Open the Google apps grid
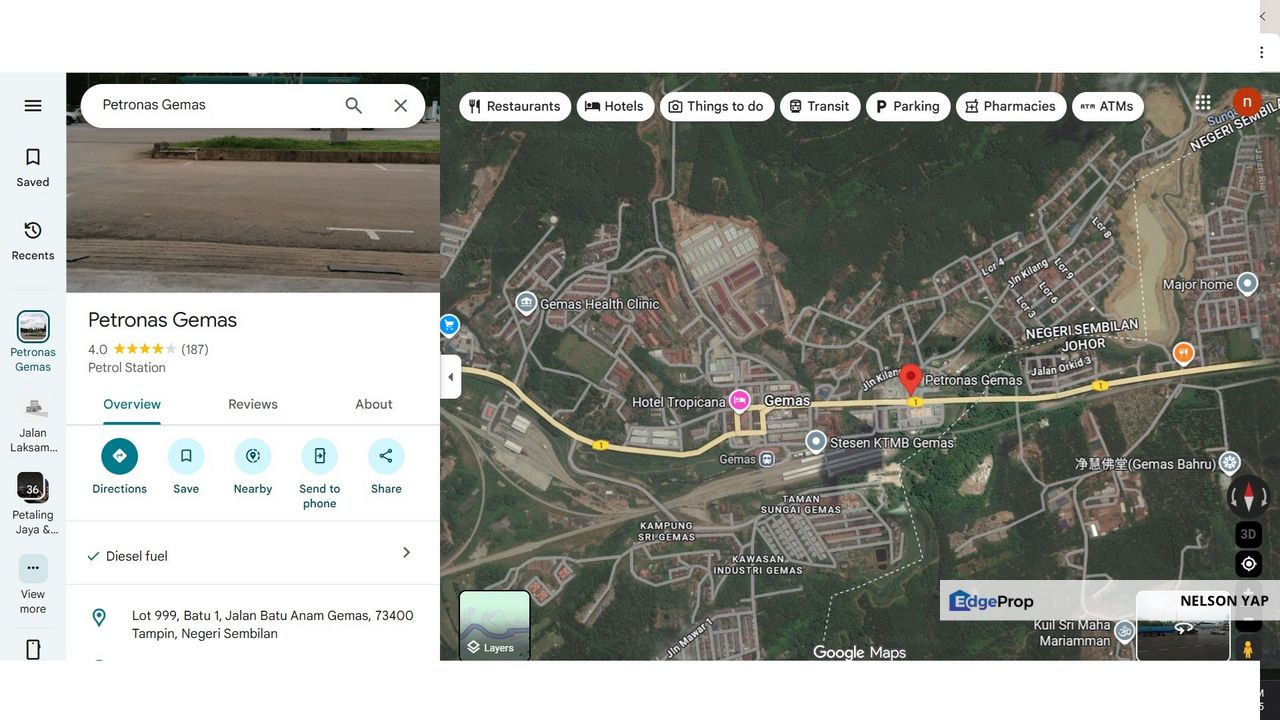 [x=1202, y=102]
